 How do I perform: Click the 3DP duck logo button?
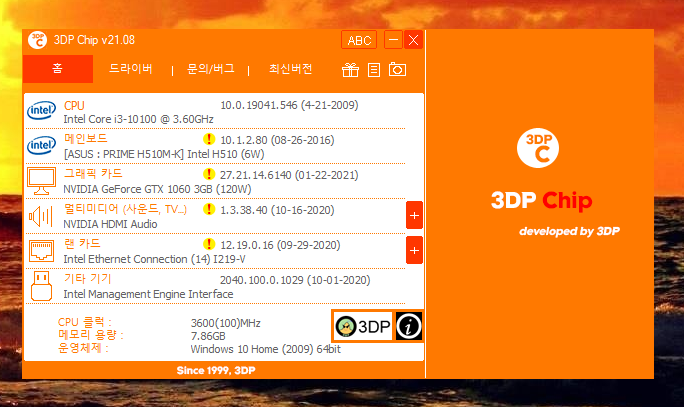[363, 326]
